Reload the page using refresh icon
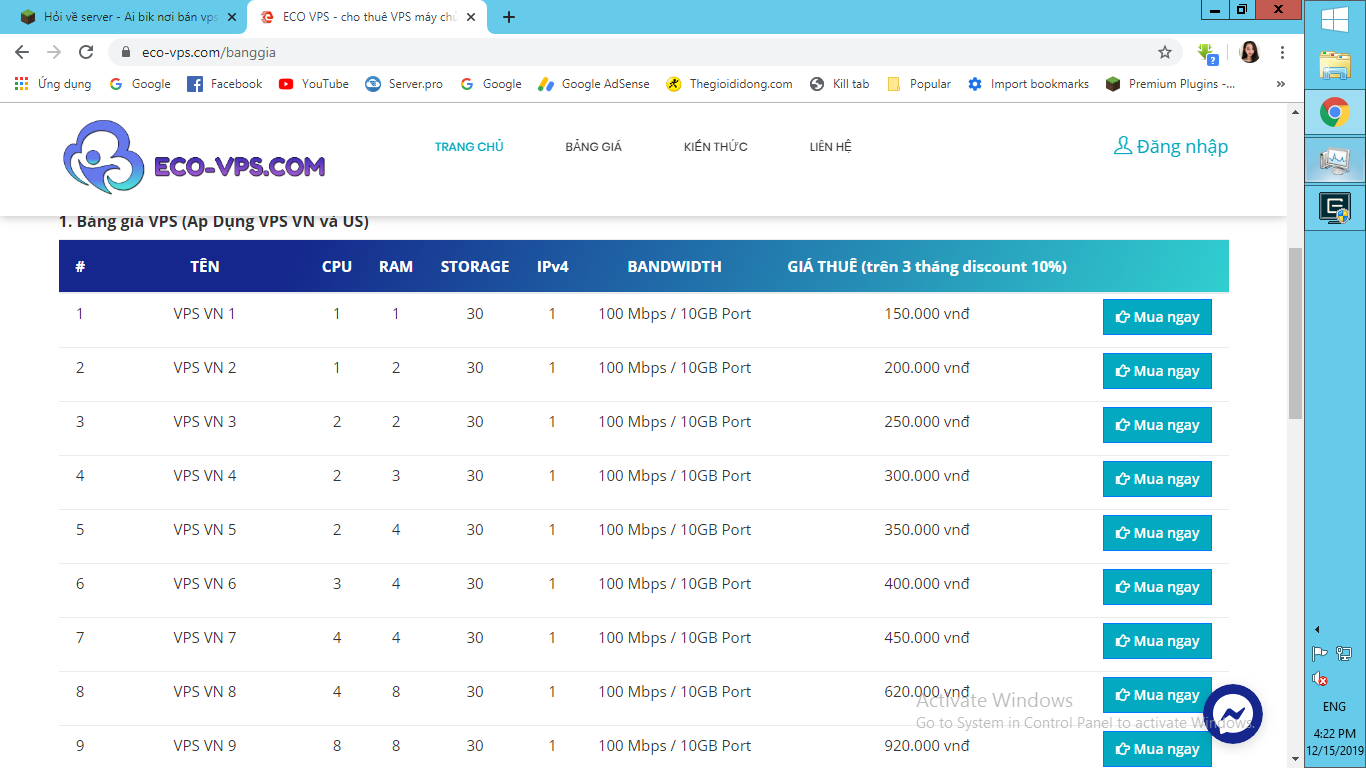The width and height of the screenshot is (1366, 768). (x=86, y=52)
